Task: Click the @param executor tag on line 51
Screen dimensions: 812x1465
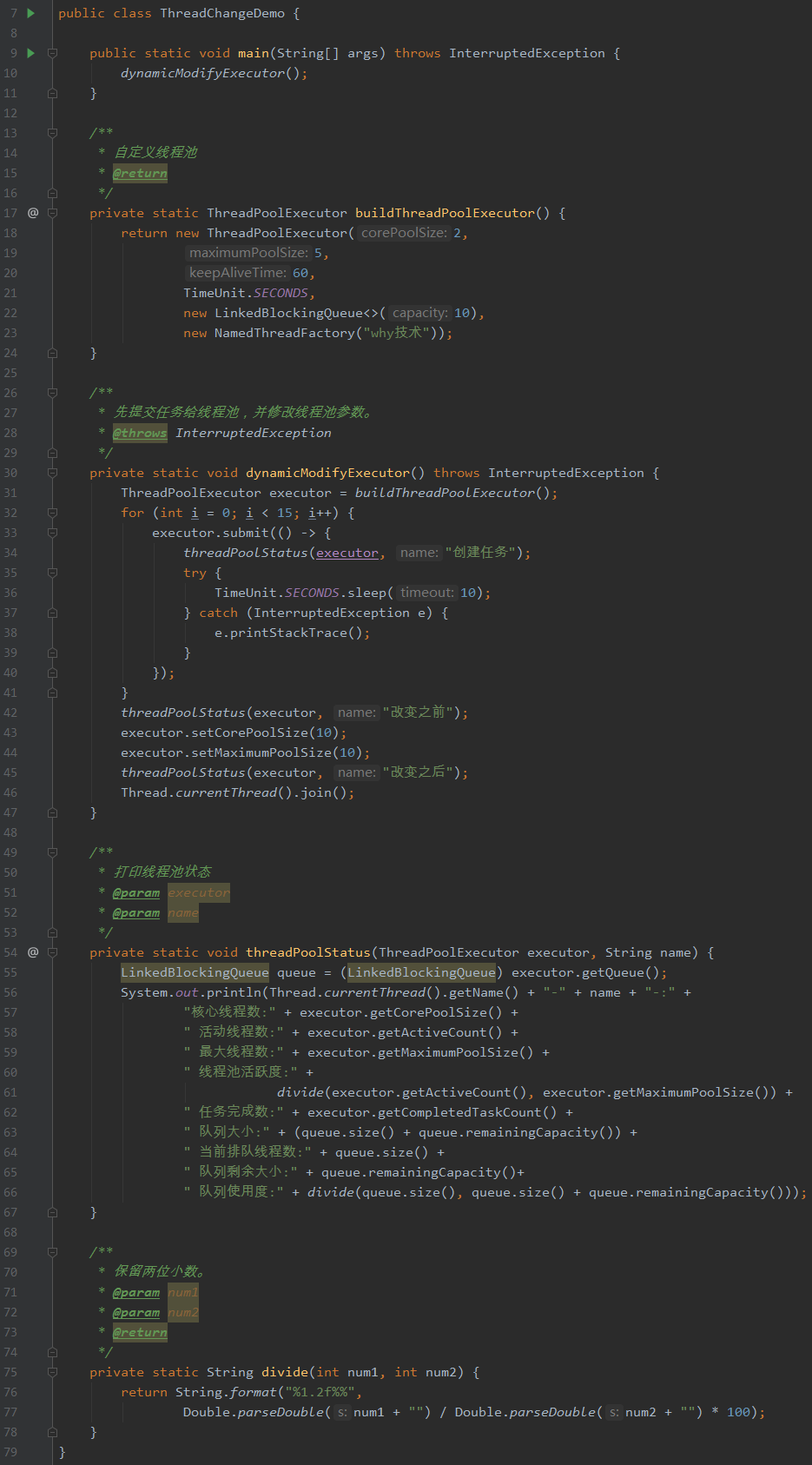Action: (171, 892)
